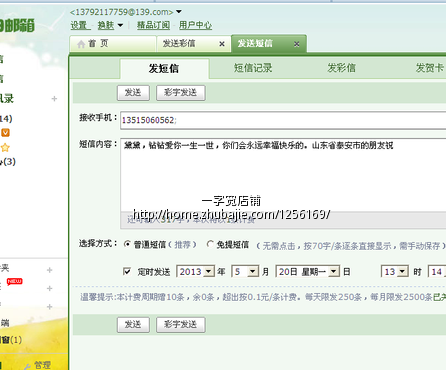Click the red NEW badge in the sidebar
446x370 pixels.
point(14,282)
